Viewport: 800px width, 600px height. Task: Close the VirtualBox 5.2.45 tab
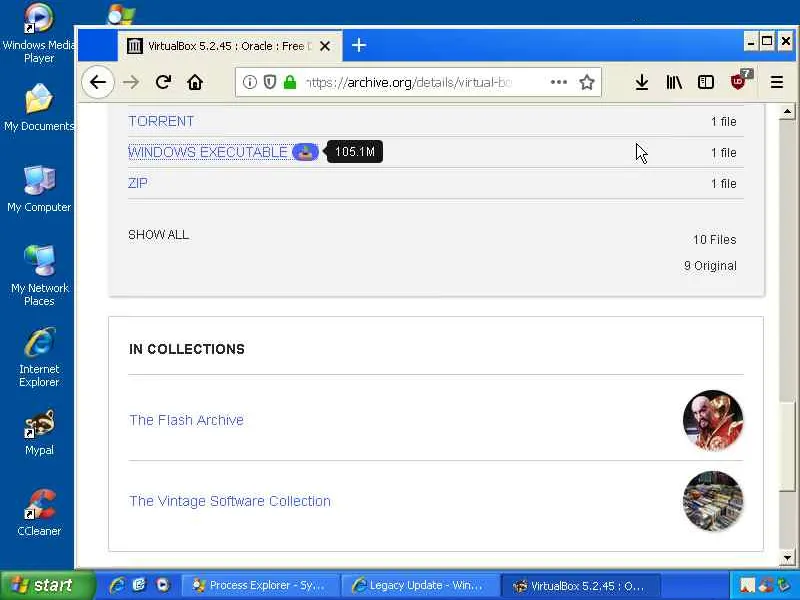[x=324, y=46]
